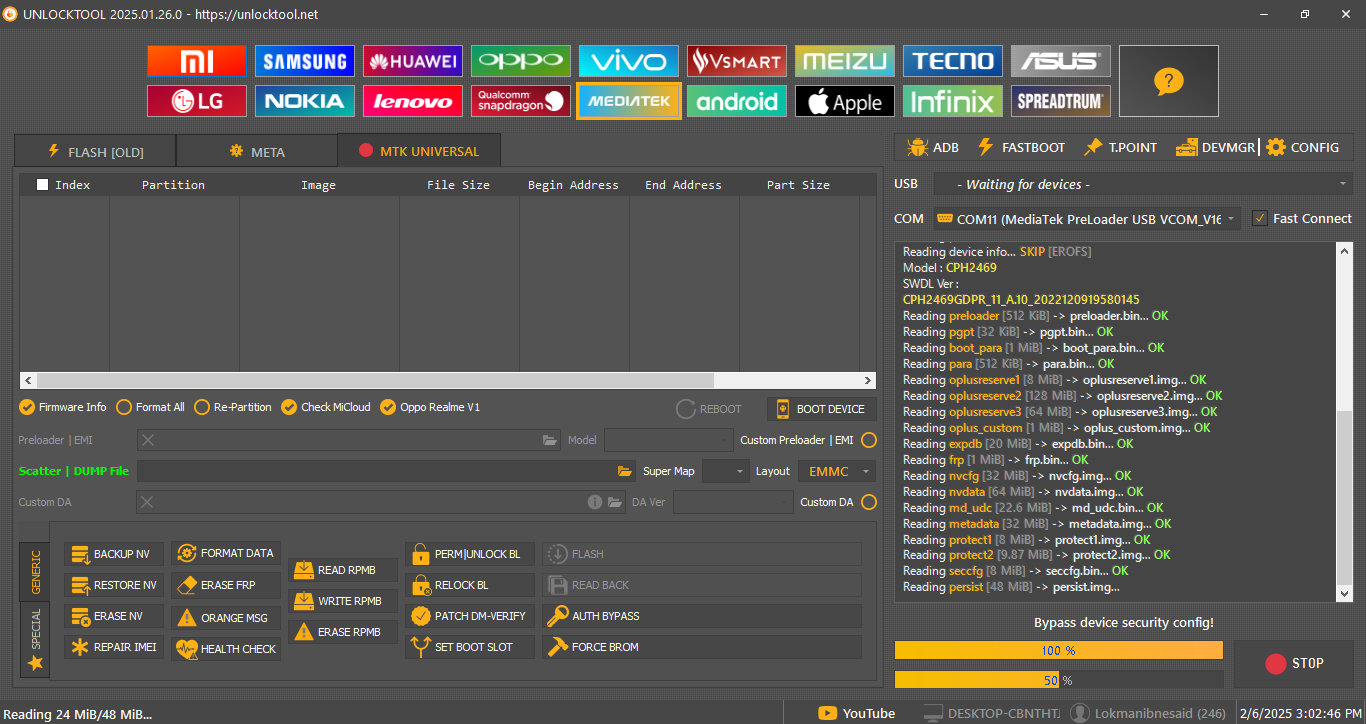This screenshot has height=724, width=1366.
Task: Choose the Xiaomi MI brand icon
Action: (196, 62)
